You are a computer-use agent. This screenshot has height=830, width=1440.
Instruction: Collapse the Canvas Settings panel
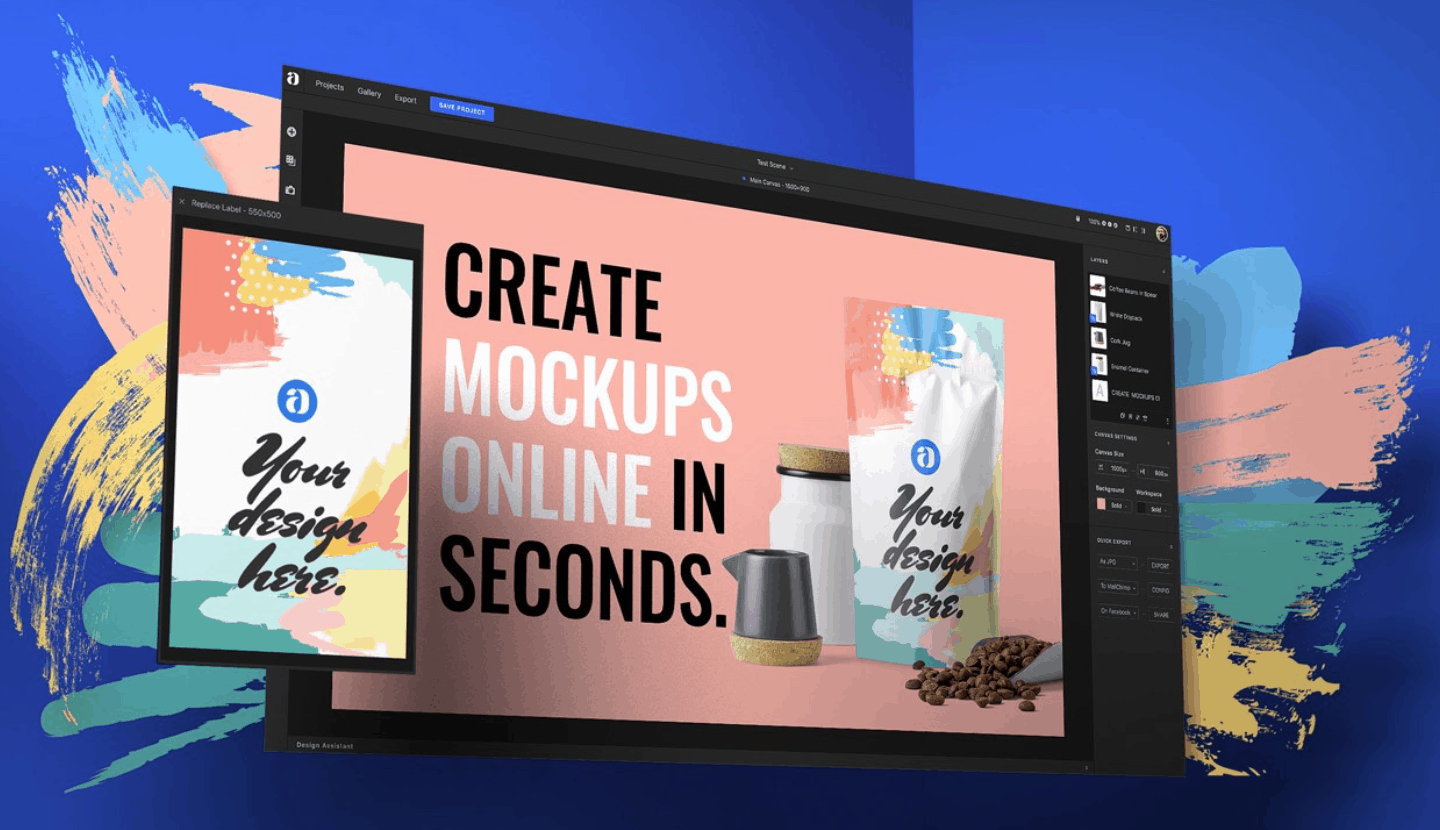tap(1168, 443)
